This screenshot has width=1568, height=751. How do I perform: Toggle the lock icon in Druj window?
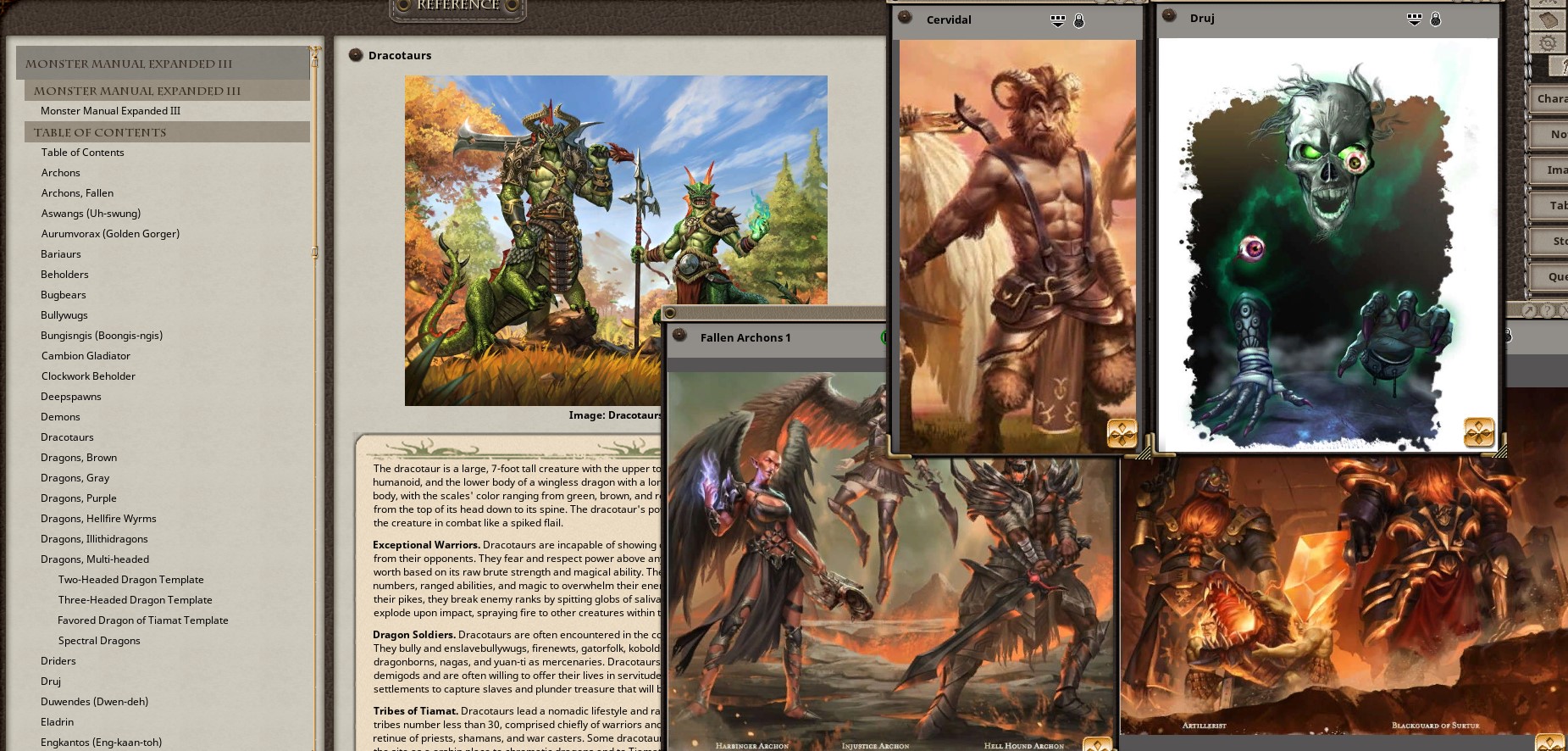1436,19
